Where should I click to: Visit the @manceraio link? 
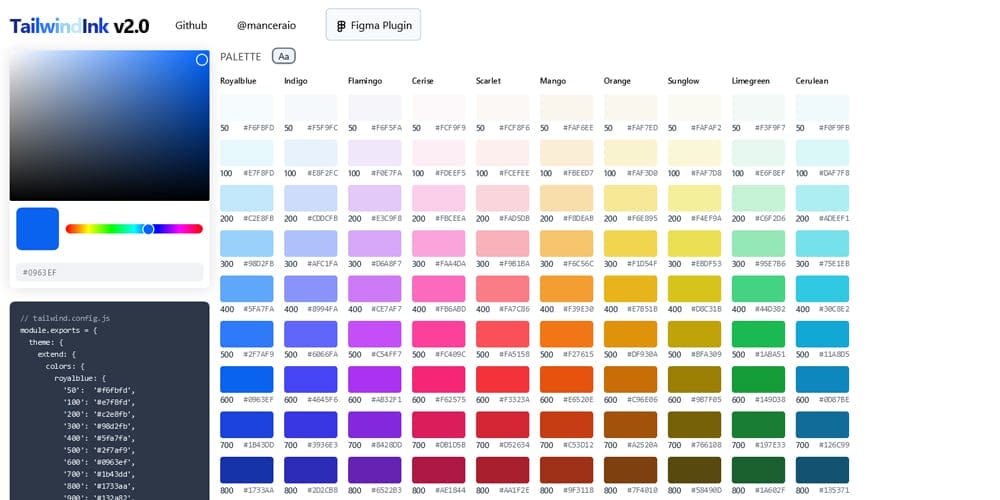click(x=266, y=26)
